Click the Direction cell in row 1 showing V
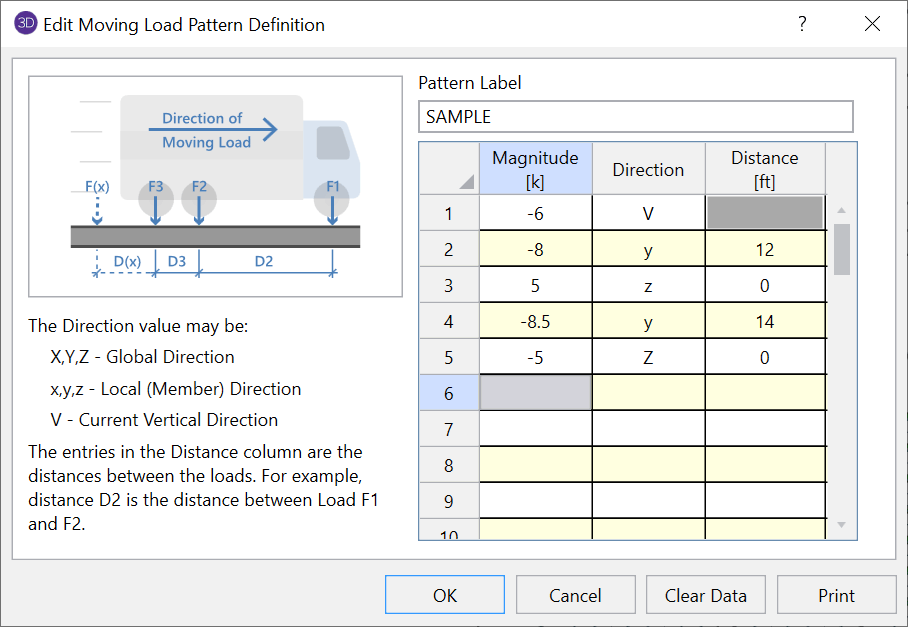 click(x=648, y=214)
